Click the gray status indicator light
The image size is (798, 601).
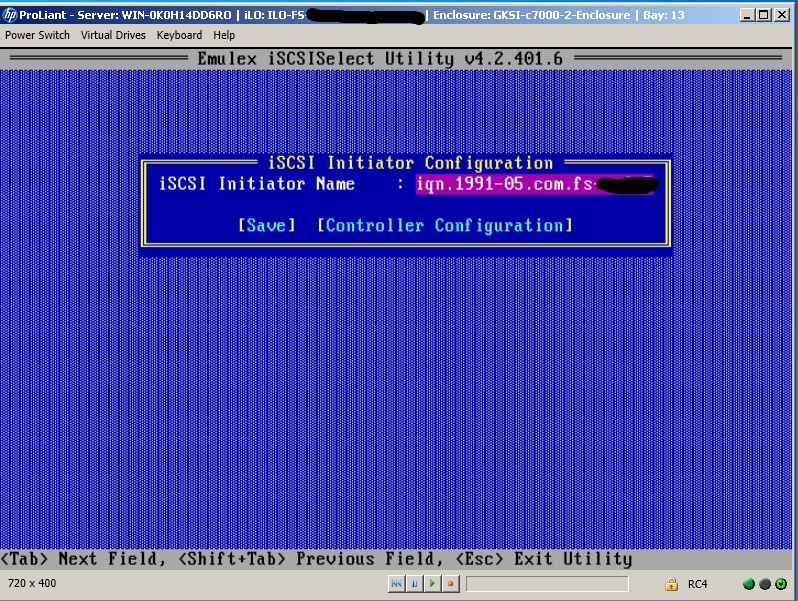coord(764,584)
